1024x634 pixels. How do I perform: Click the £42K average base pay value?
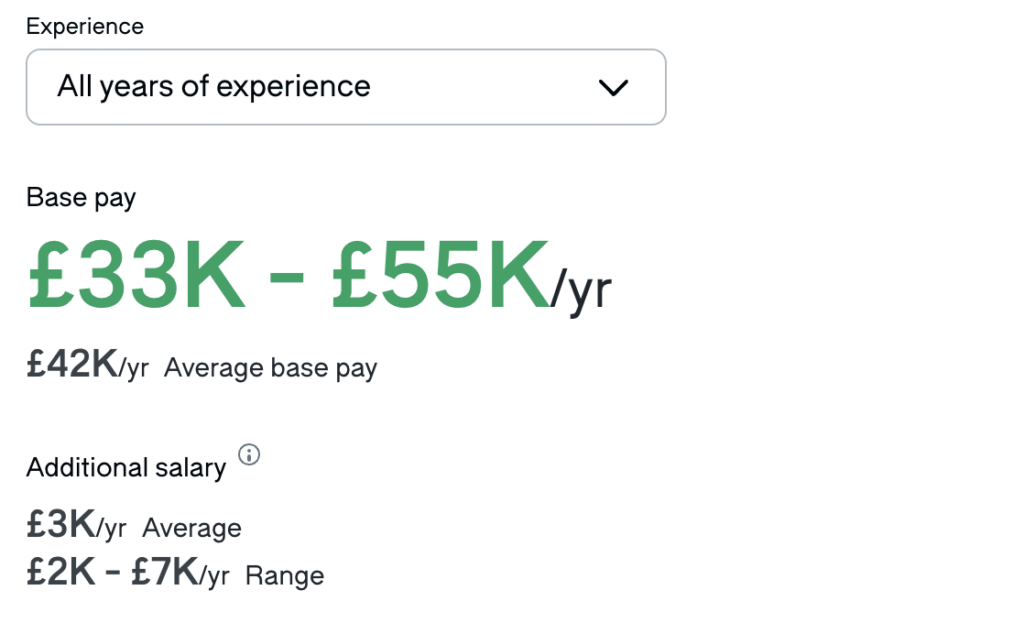[72, 364]
